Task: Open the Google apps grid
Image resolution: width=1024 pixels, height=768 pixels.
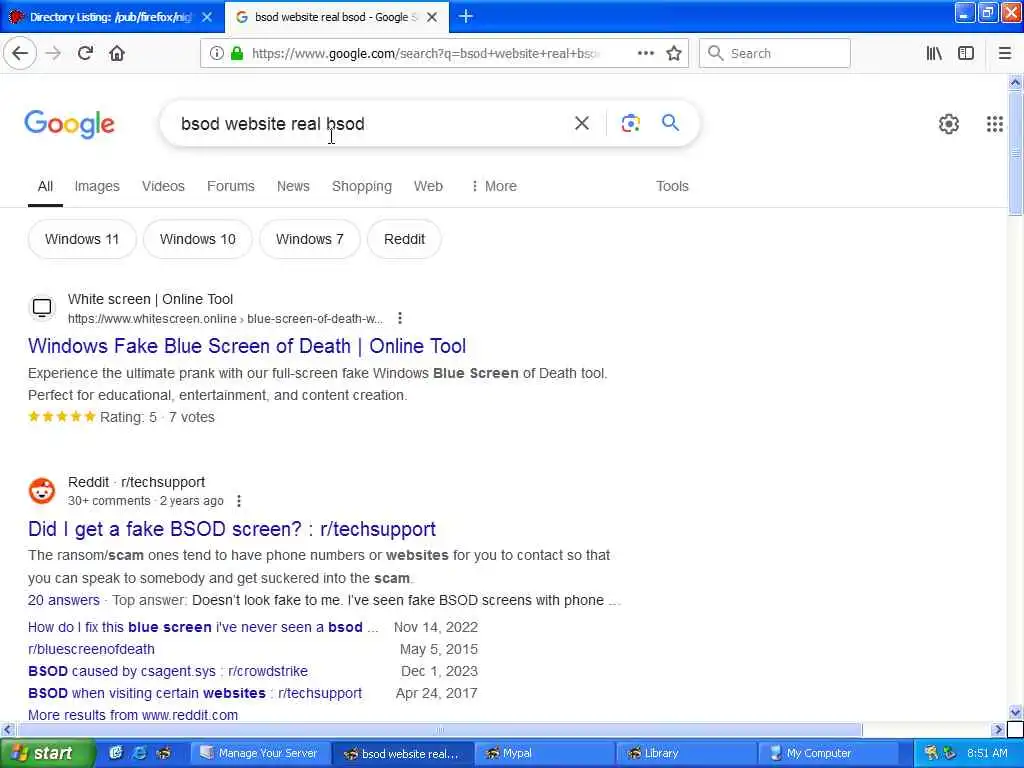Action: [x=994, y=123]
